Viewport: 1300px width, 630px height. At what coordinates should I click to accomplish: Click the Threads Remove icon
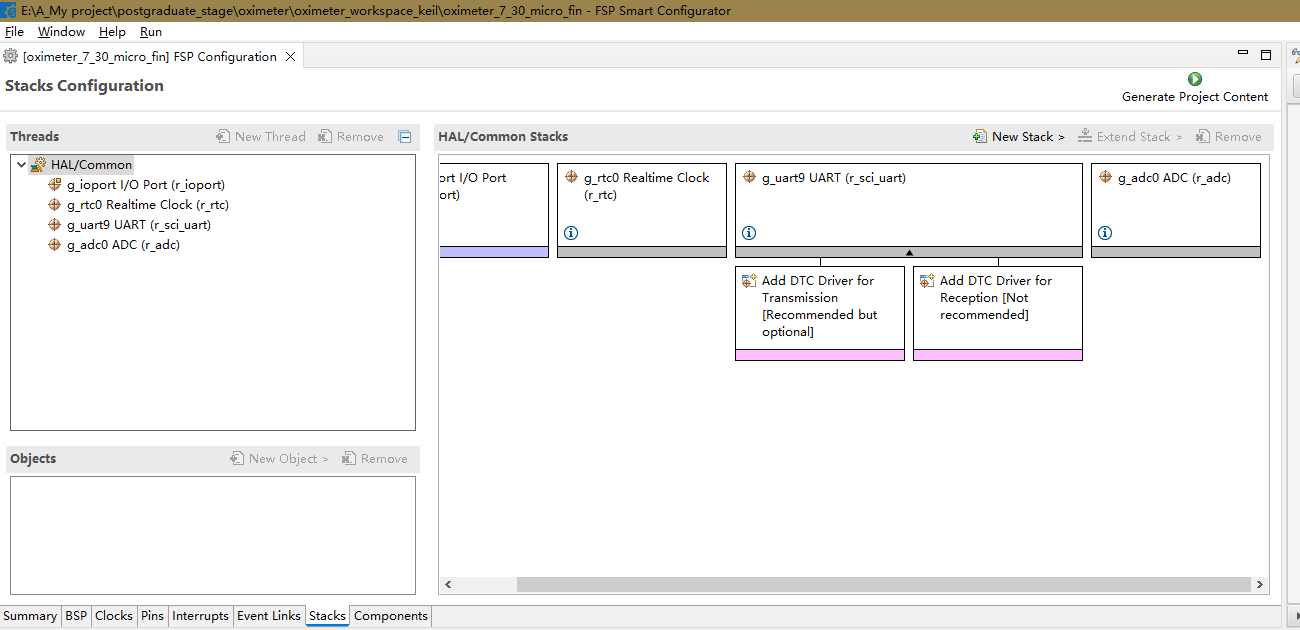[325, 137]
